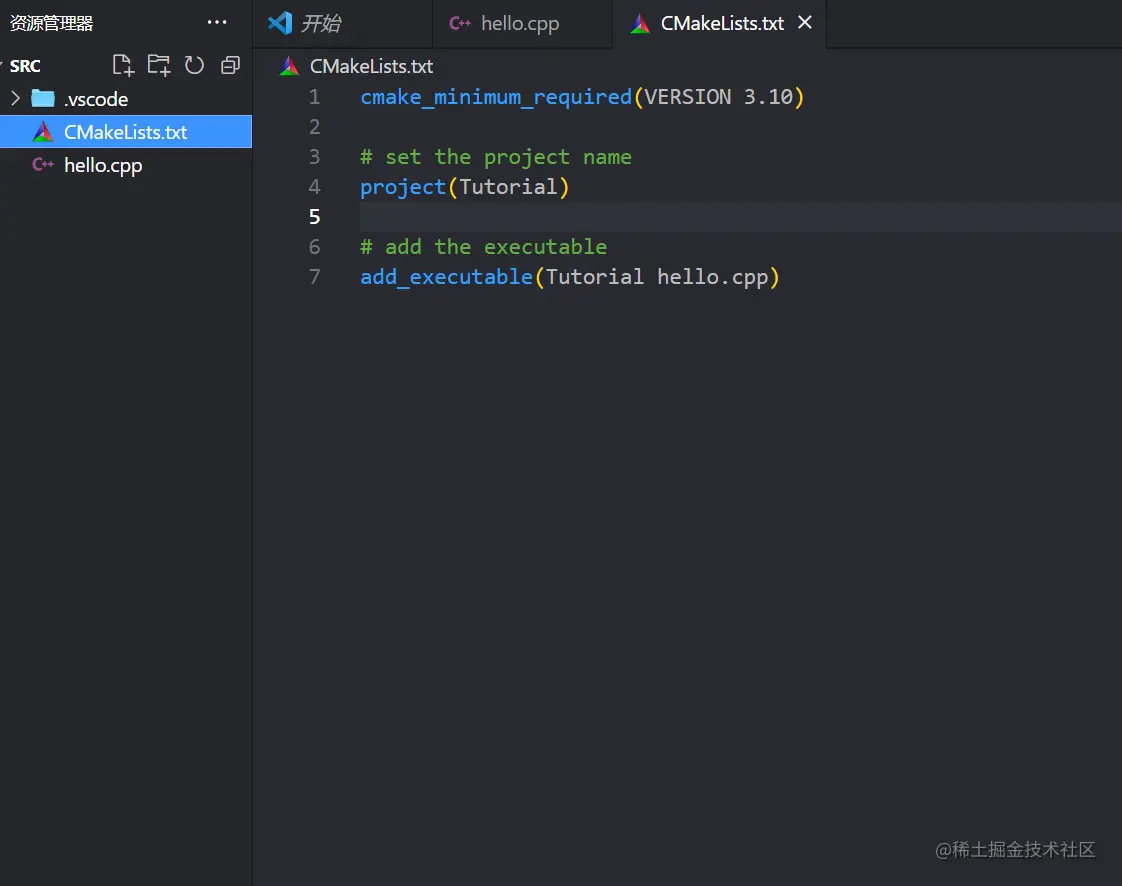Image resolution: width=1122 pixels, height=886 pixels.
Task: Switch to the hello.cpp editor tab
Action: (x=522, y=24)
